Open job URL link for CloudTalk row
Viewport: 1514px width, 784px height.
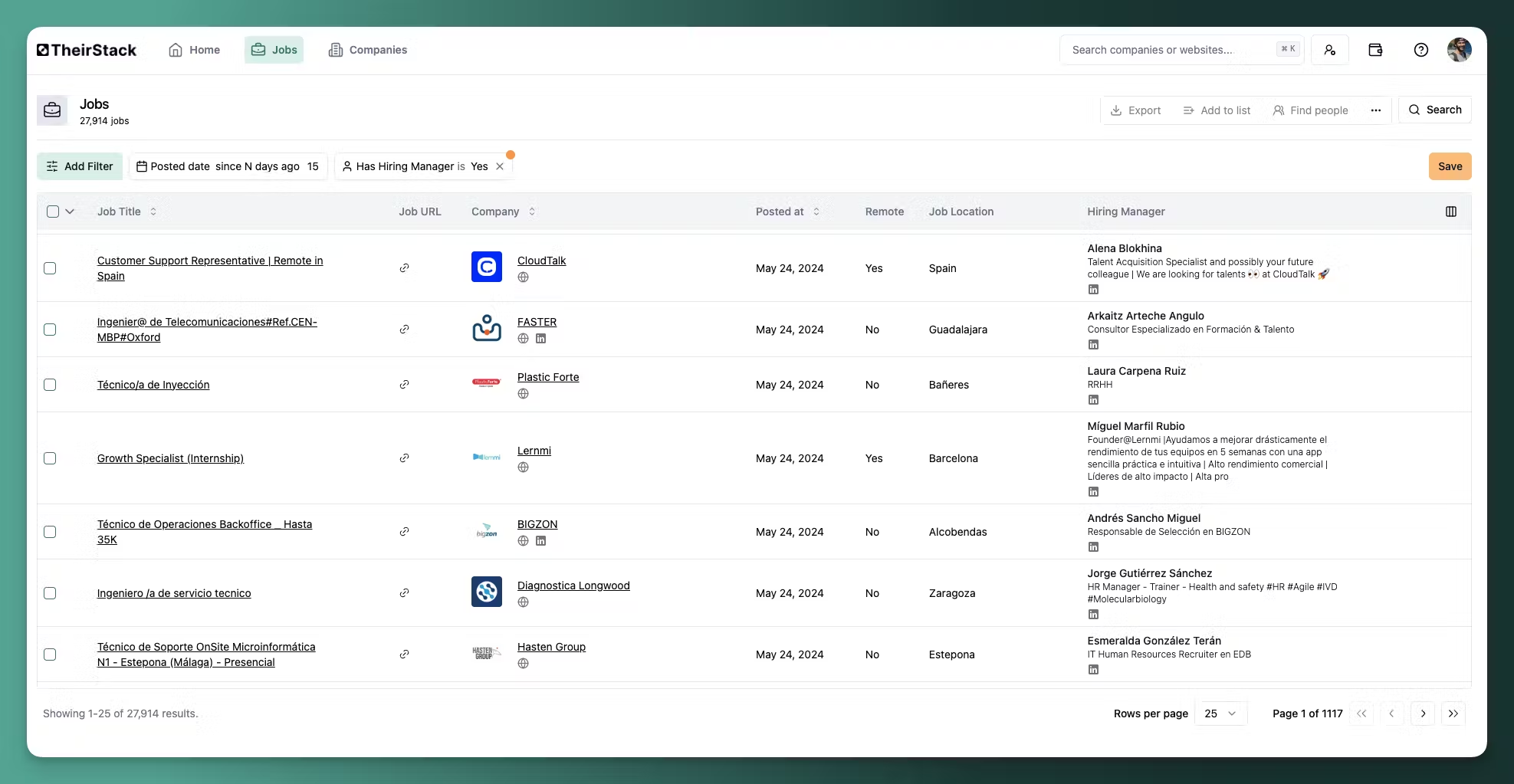(x=404, y=268)
